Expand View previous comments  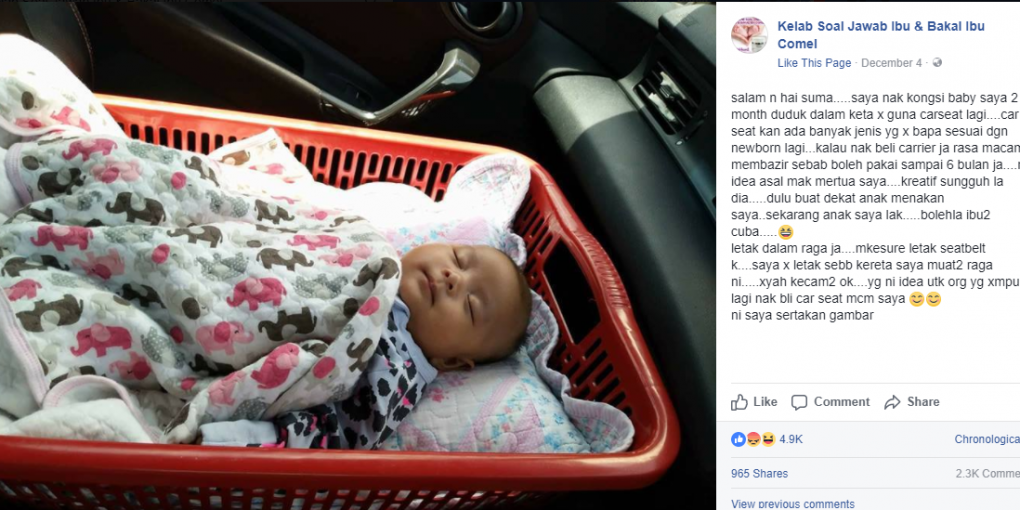click(792, 503)
